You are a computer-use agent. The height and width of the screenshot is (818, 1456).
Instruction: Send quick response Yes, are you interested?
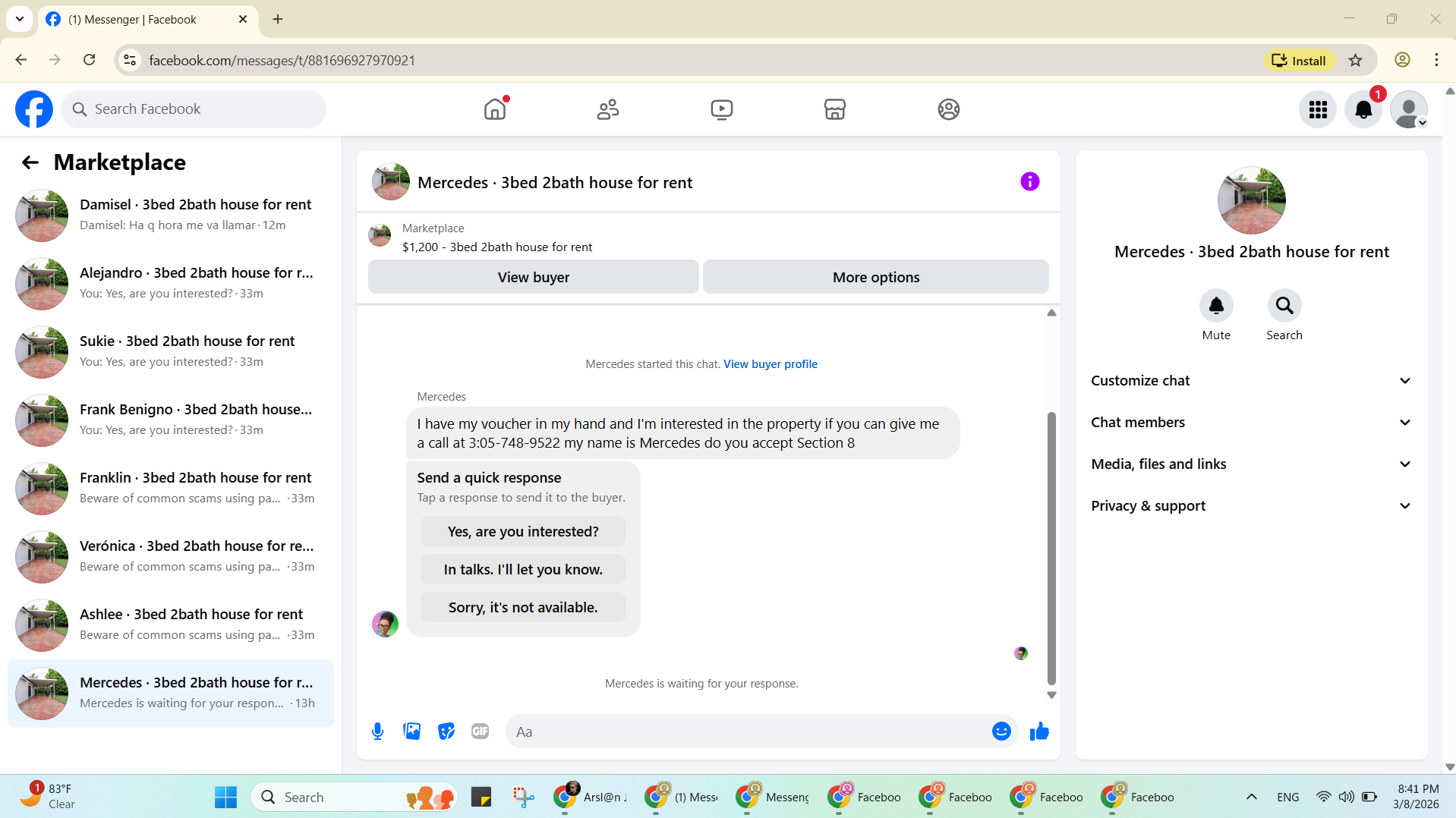tap(523, 532)
